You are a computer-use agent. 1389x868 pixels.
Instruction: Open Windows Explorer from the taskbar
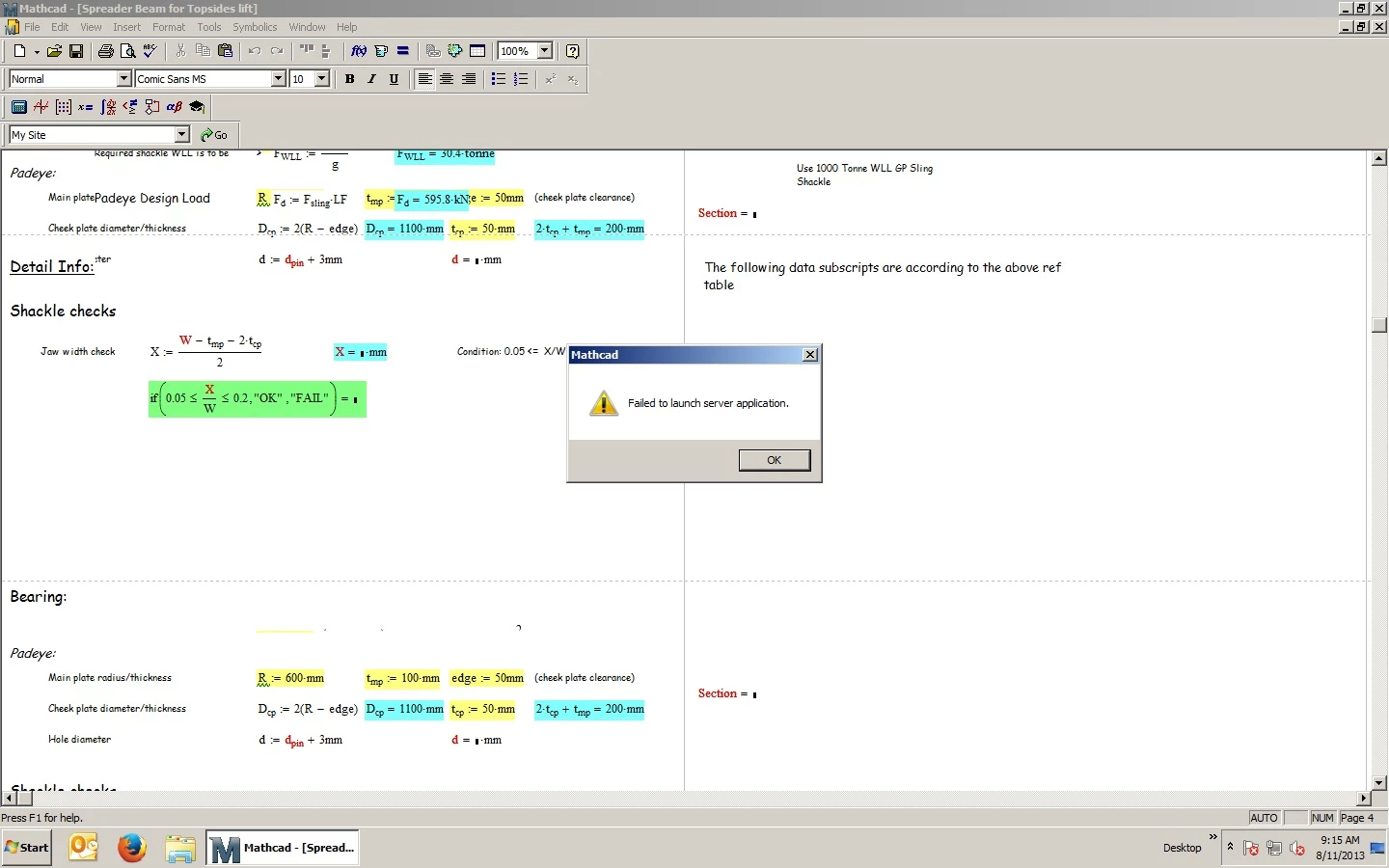click(180, 848)
